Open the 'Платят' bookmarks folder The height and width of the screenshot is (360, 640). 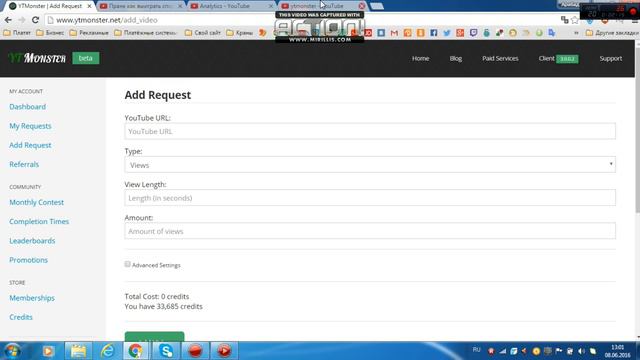click(x=17, y=33)
